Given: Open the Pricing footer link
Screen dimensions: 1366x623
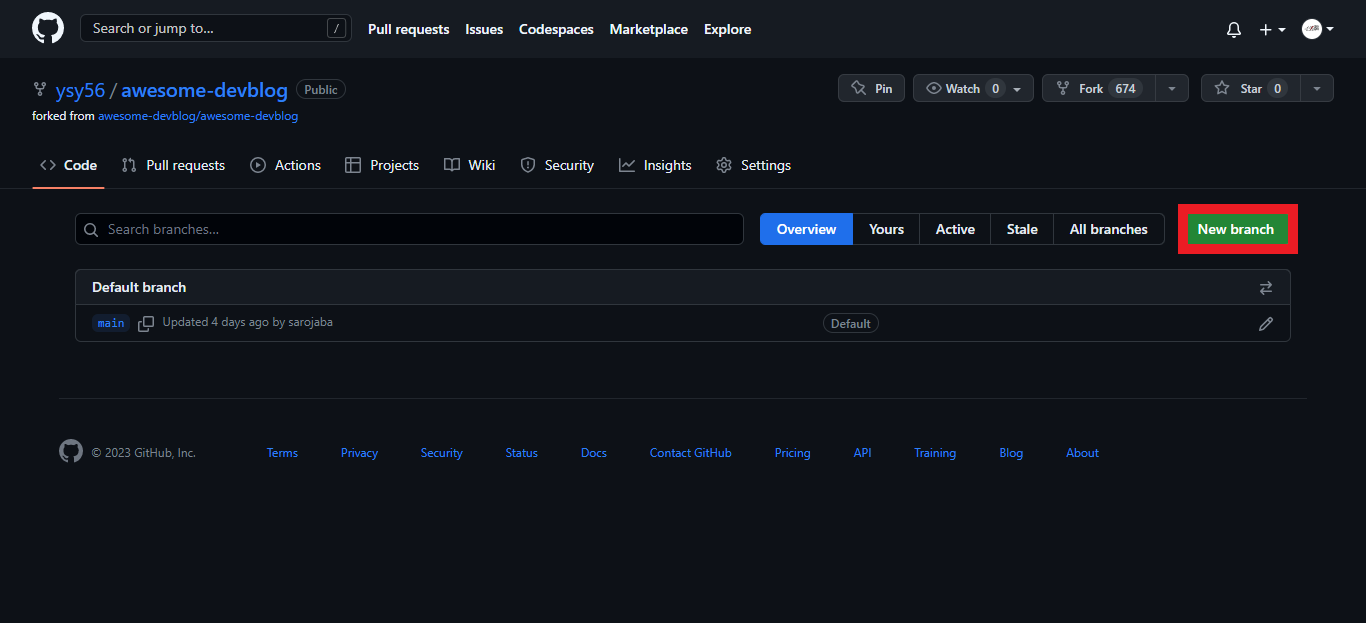Looking at the screenshot, I should (x=793, y=453).
